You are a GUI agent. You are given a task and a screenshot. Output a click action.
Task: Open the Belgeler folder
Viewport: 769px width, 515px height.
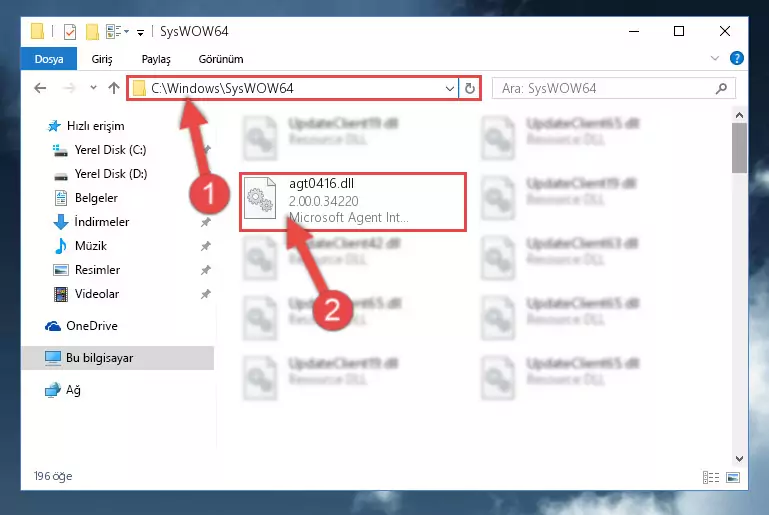(x=96, y=198)
